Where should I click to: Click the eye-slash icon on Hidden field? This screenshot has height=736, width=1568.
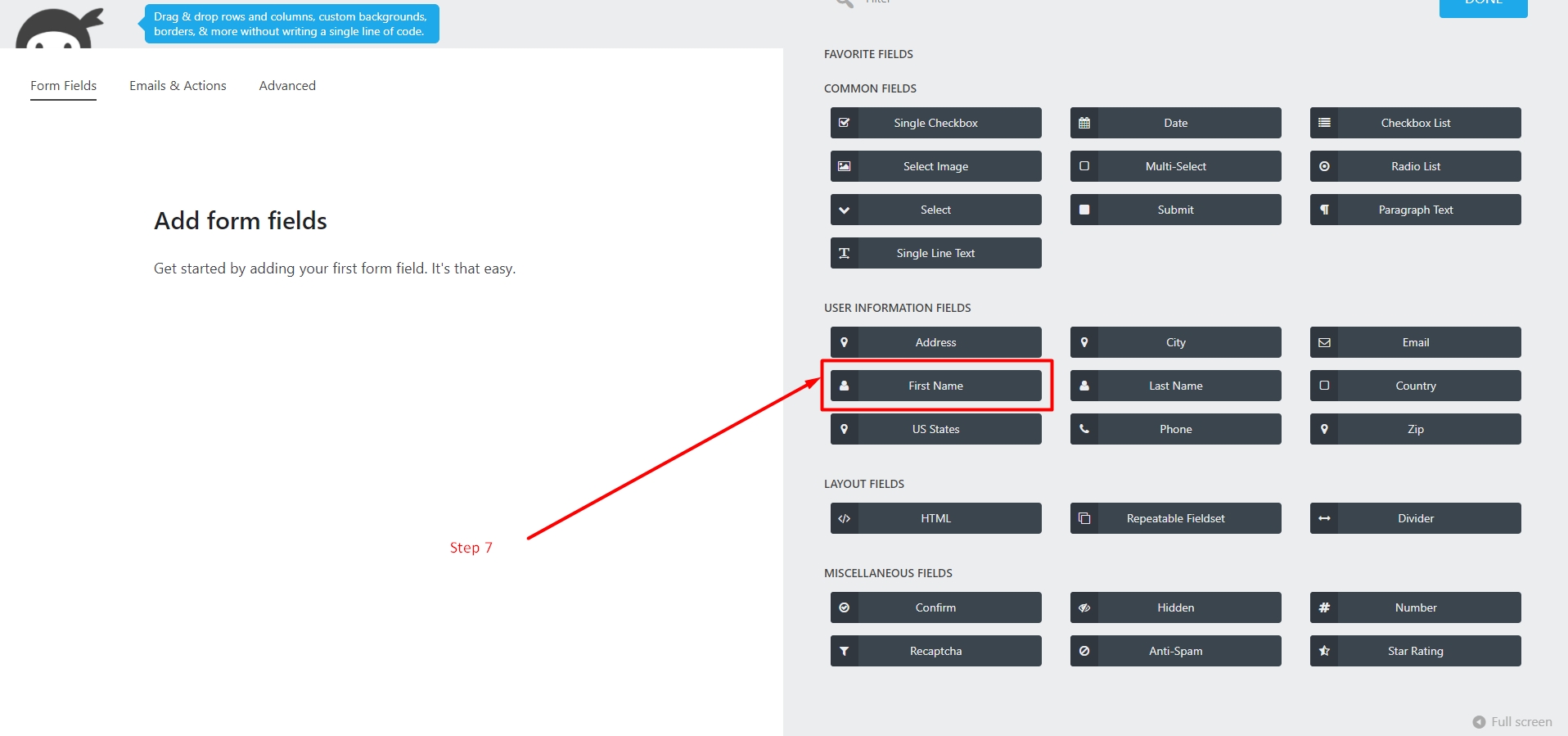point(1084,607)
